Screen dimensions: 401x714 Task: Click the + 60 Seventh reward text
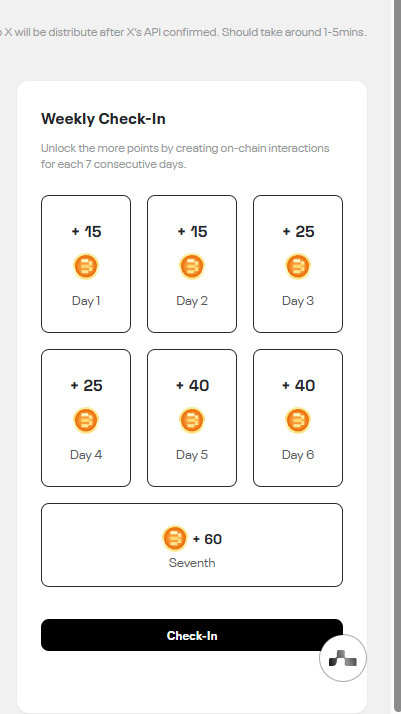click(x=207, y=539)
